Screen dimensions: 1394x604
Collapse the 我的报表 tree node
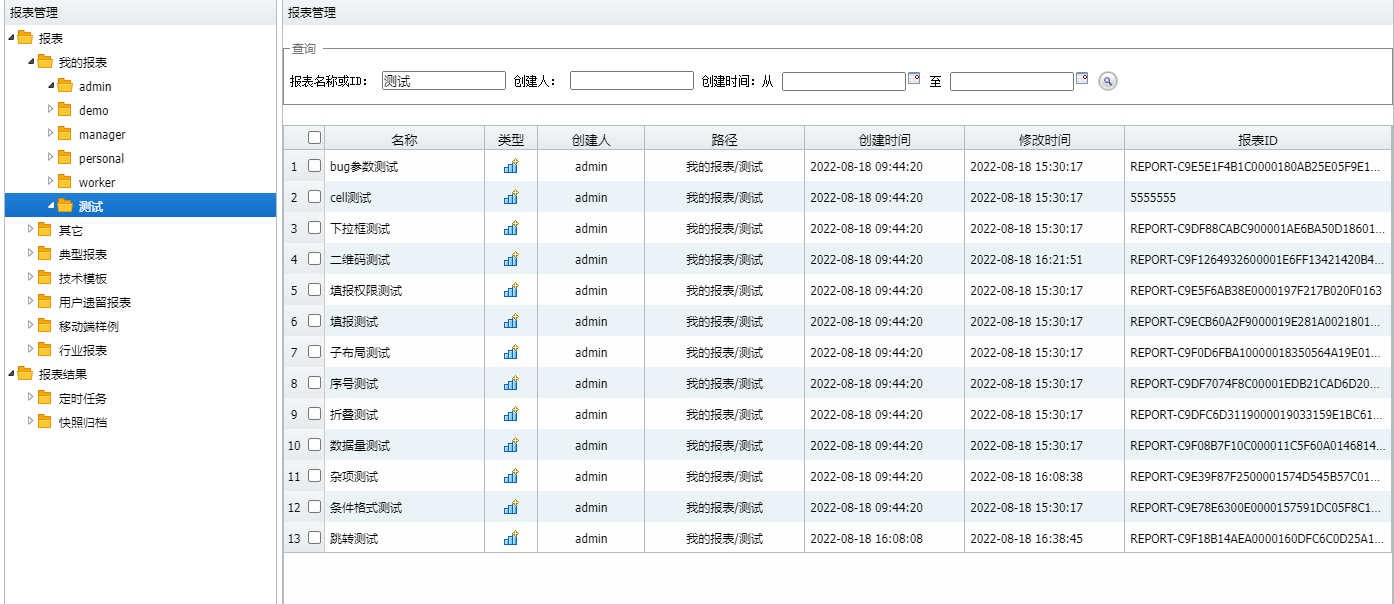click(31, 62)
